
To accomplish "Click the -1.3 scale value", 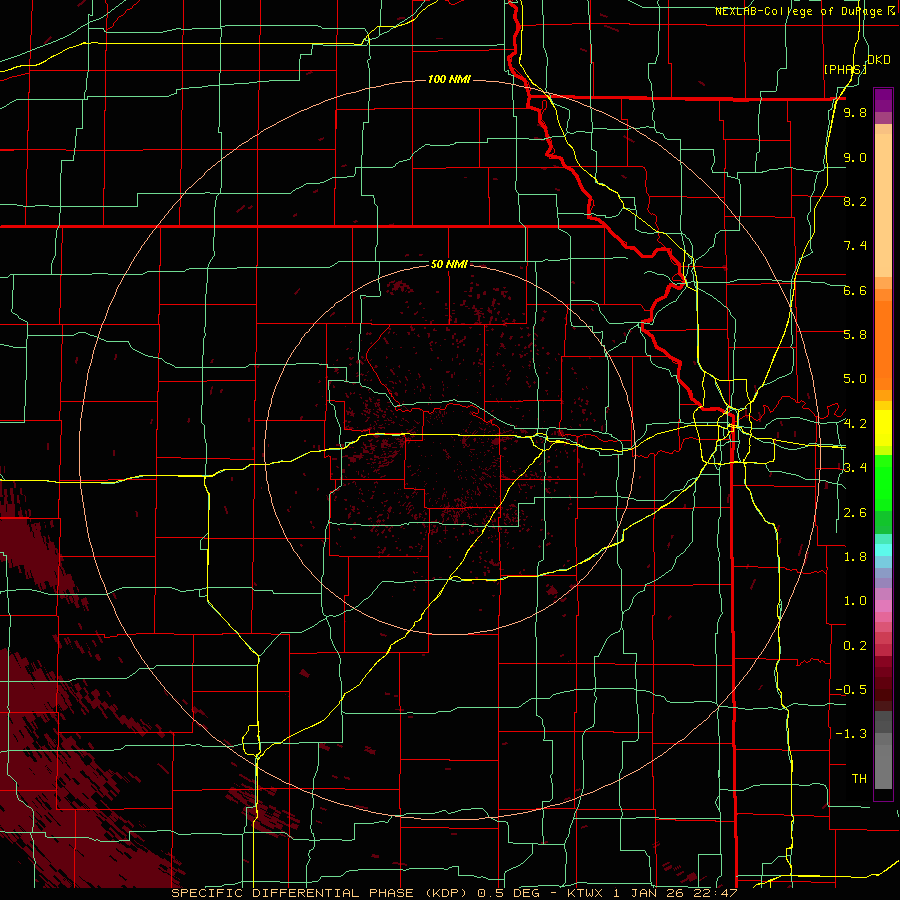I will [851, 734].
